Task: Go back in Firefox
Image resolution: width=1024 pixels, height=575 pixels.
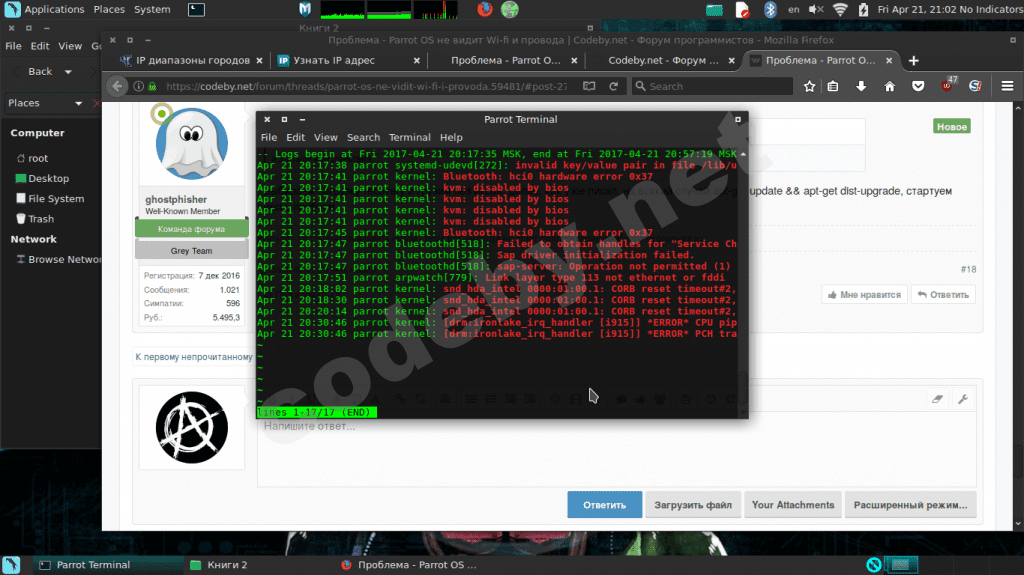Action: 117,86
